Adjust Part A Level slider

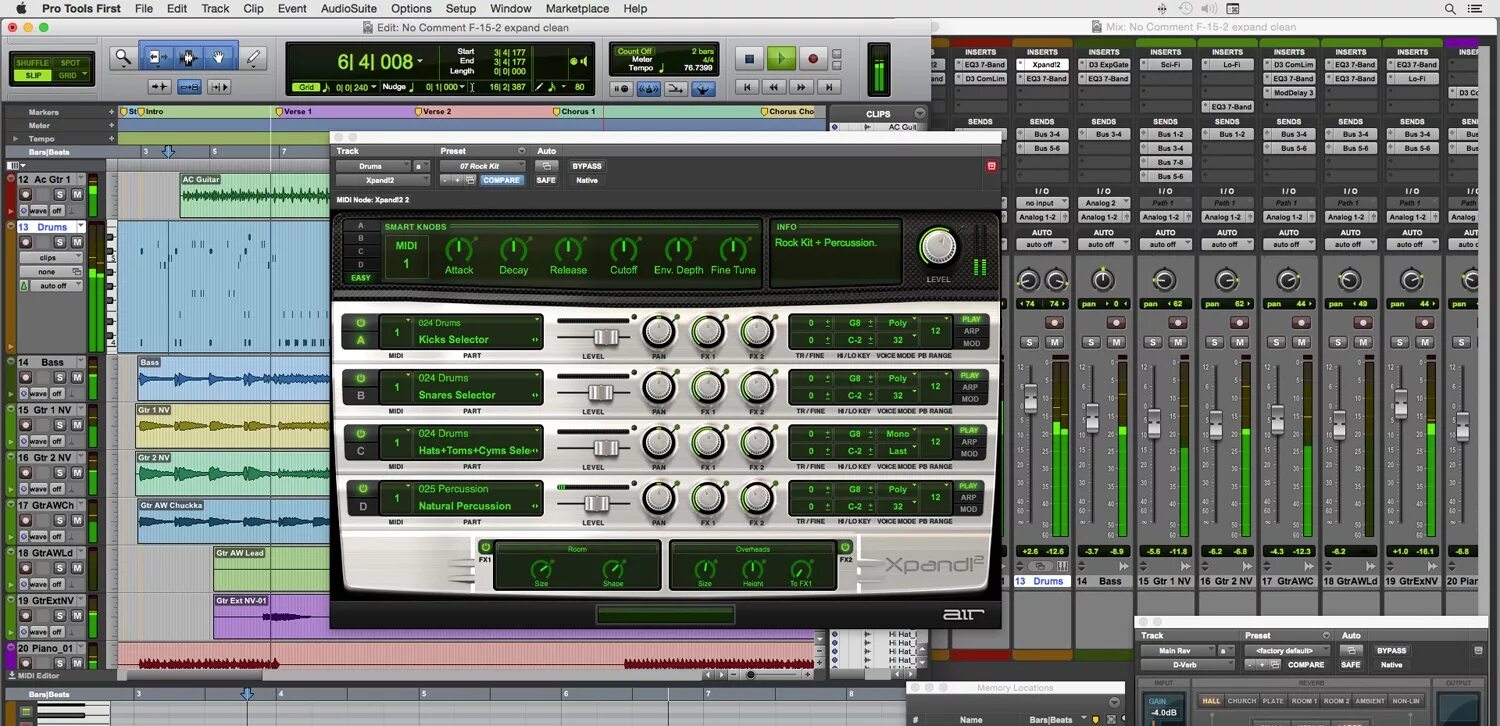(605, 336)
